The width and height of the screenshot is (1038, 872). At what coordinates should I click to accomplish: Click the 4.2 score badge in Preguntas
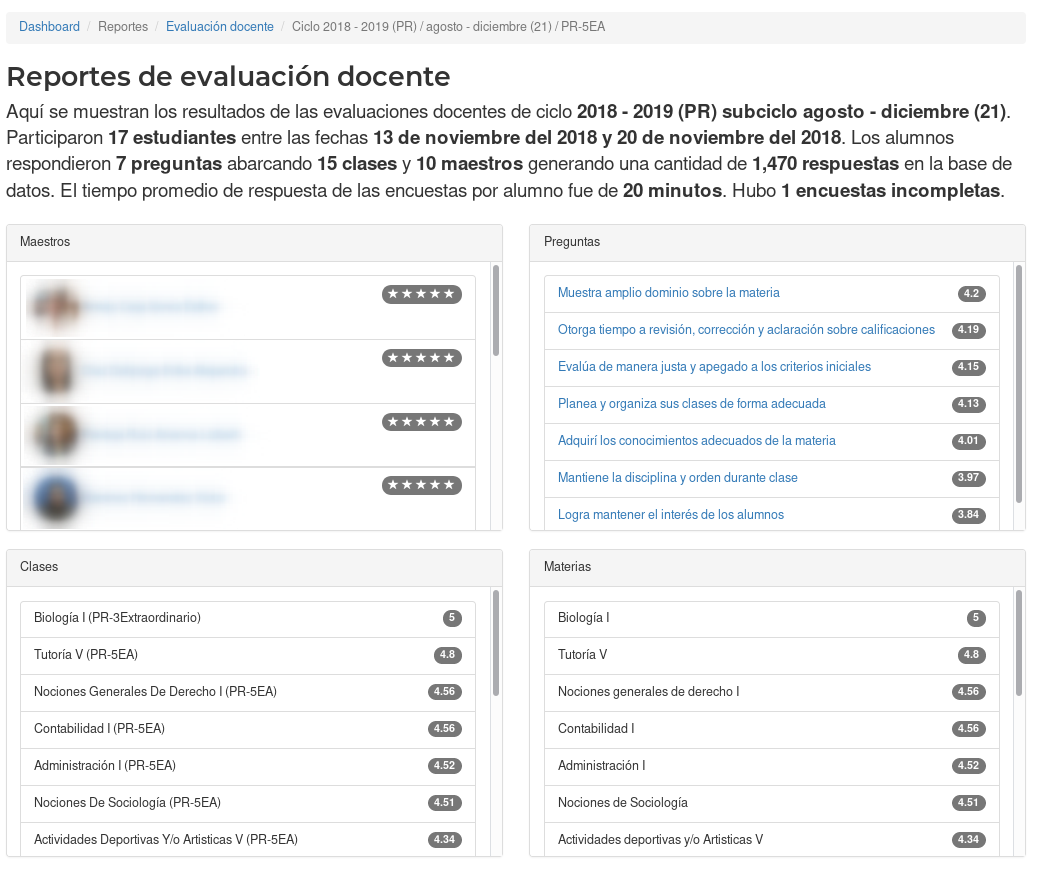(971, 294)
